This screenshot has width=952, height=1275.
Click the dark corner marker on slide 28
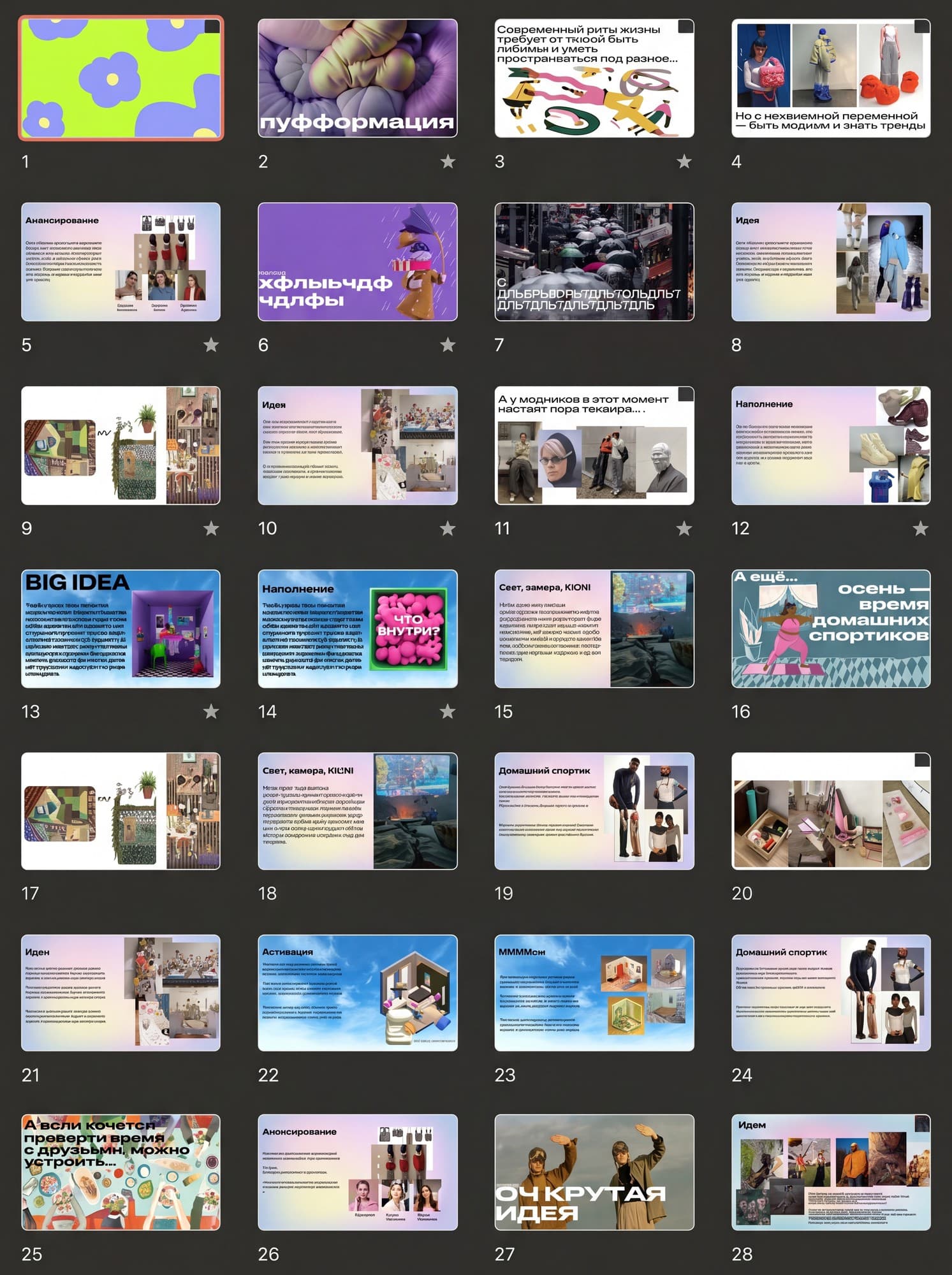922,1123
